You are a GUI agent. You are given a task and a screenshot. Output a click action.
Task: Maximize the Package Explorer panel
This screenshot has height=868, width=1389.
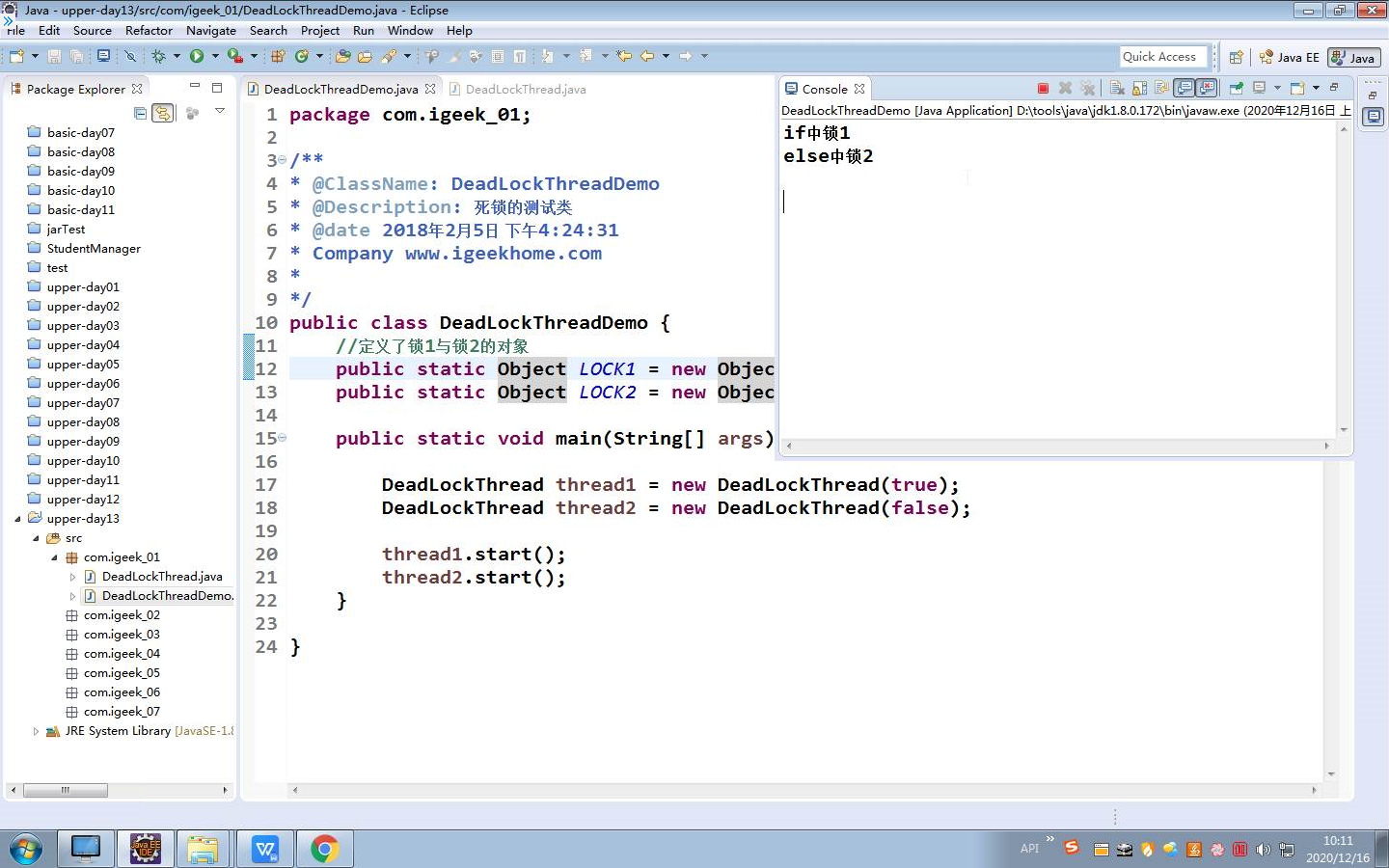[217, 87]
